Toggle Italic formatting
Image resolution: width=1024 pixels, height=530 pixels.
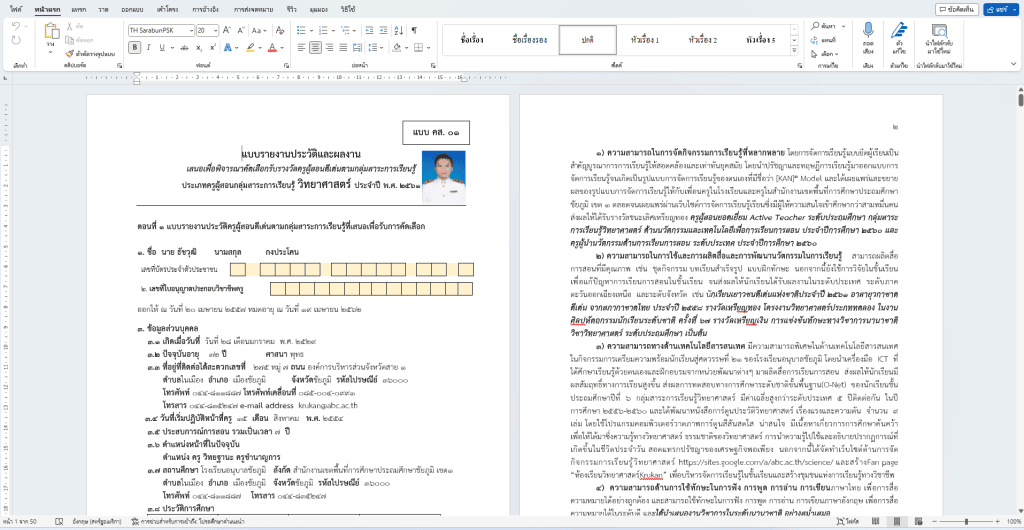[148, 47]
